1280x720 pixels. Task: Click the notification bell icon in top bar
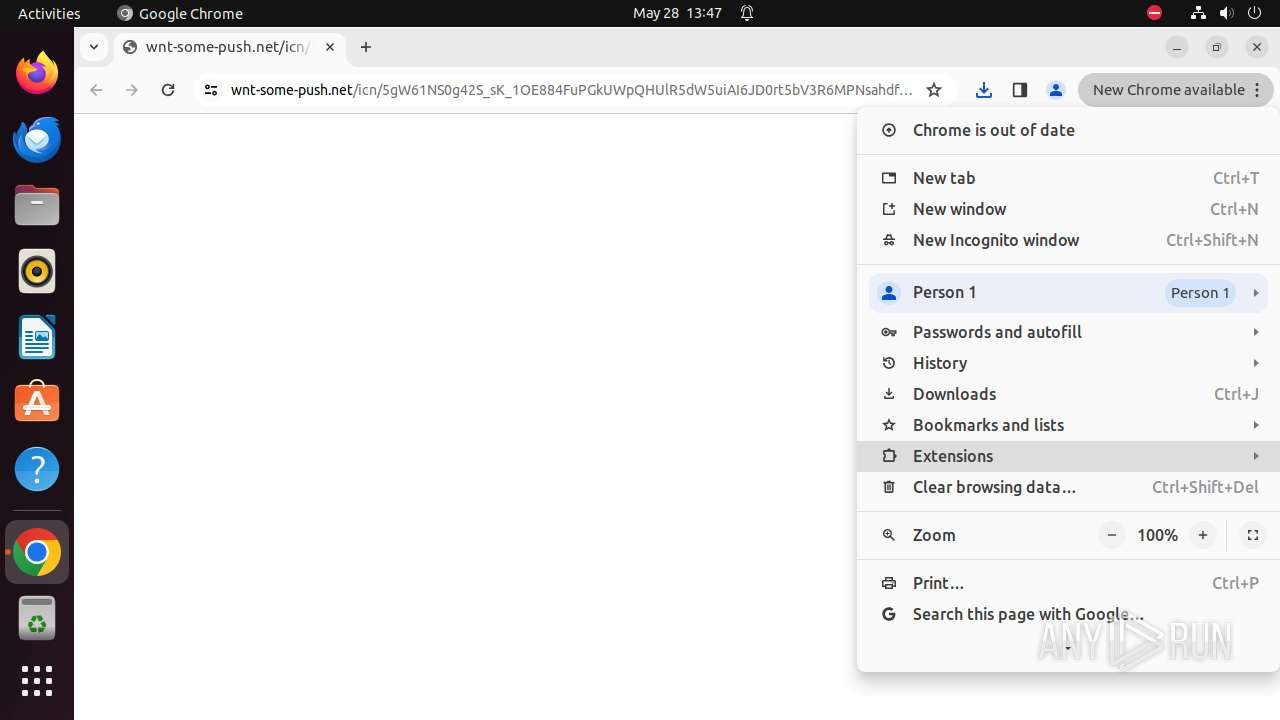tap(747, 13)
